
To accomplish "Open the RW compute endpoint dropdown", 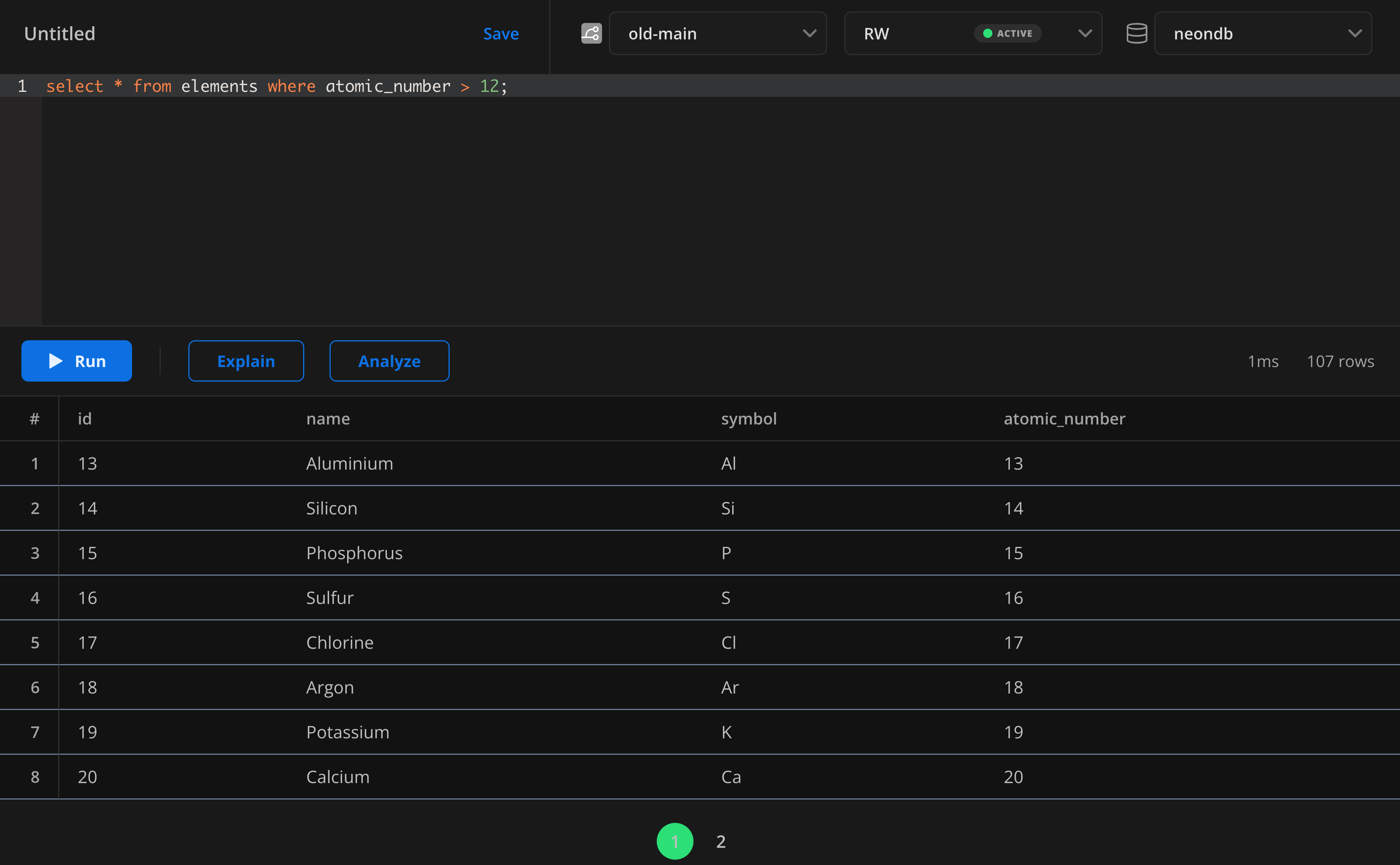I will pos(973,33).
